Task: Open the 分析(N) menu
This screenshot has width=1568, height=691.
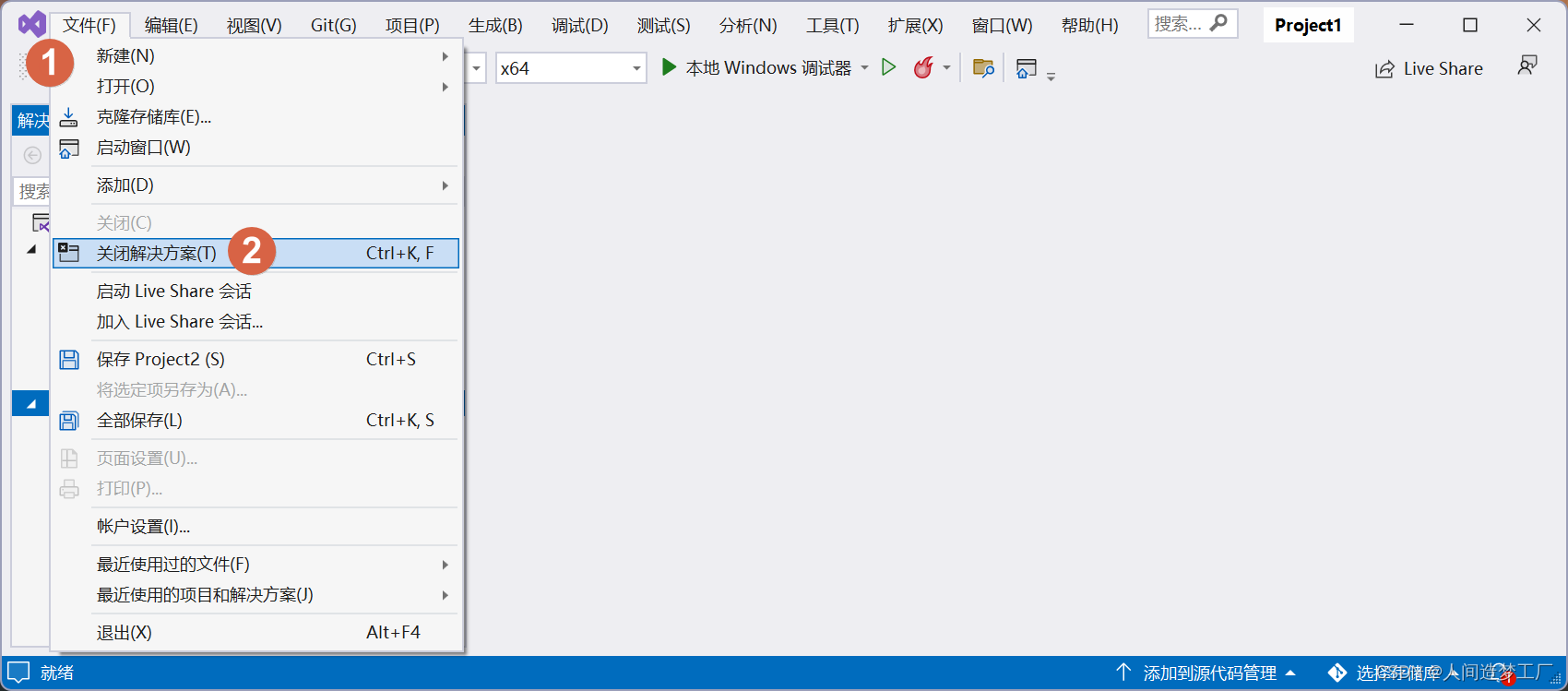Action: pyautogui.click(x=748, y=25)
